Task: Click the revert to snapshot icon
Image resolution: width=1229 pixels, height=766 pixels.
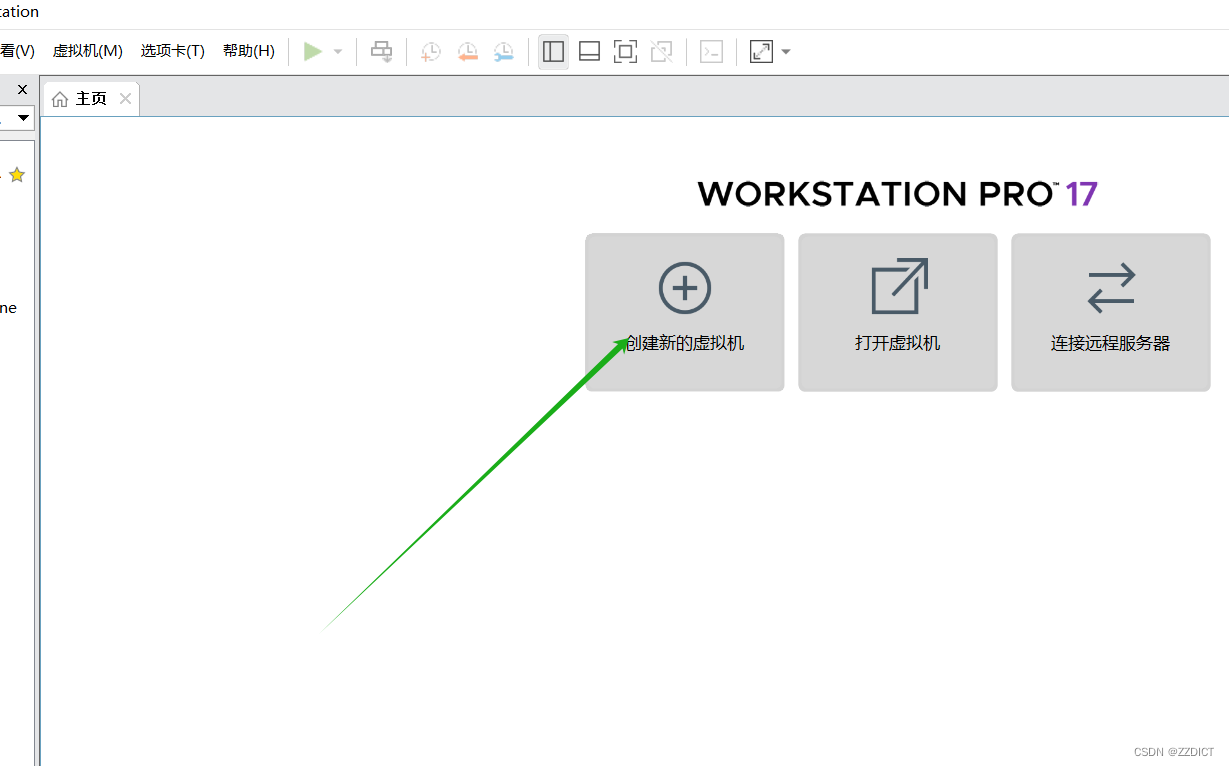Action: point(467,51)
